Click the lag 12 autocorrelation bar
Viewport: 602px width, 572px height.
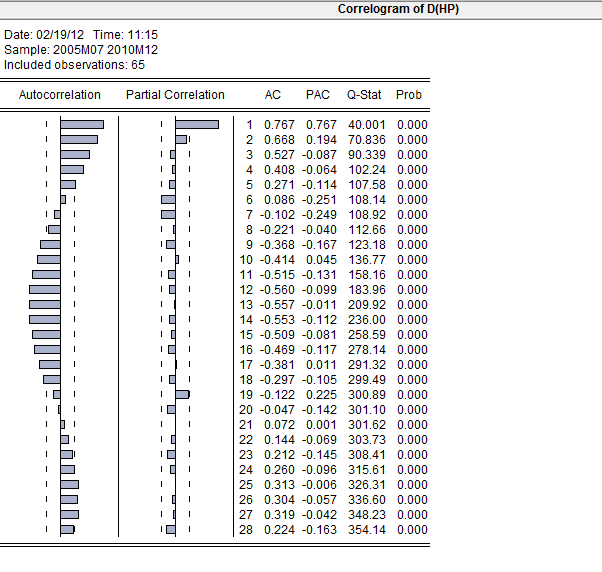[45, 289]
